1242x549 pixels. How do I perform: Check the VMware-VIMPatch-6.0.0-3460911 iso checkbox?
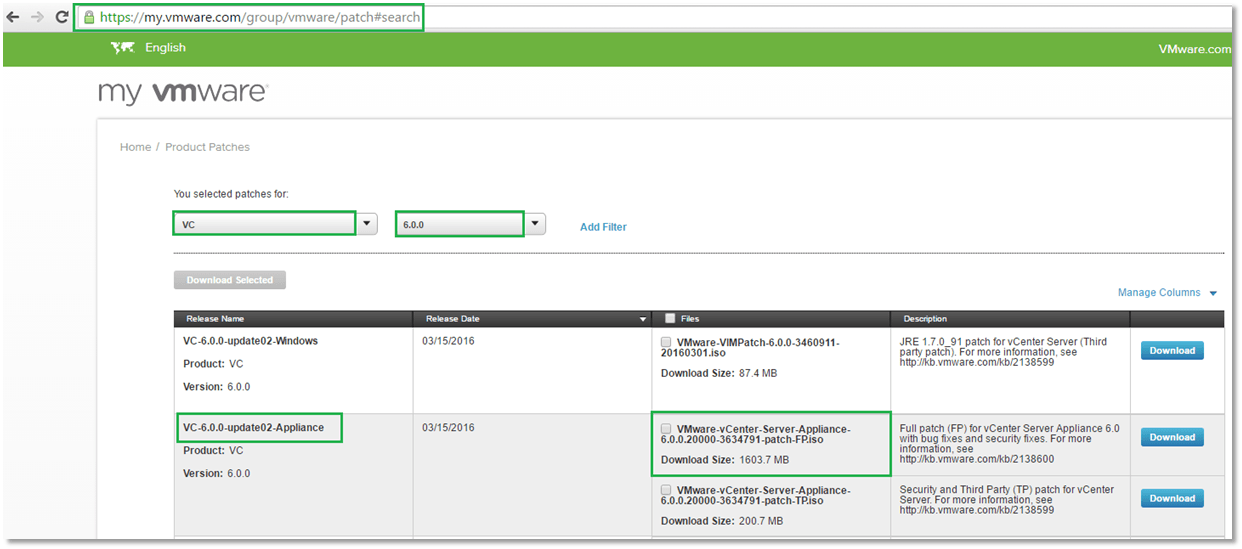point(666,342)
